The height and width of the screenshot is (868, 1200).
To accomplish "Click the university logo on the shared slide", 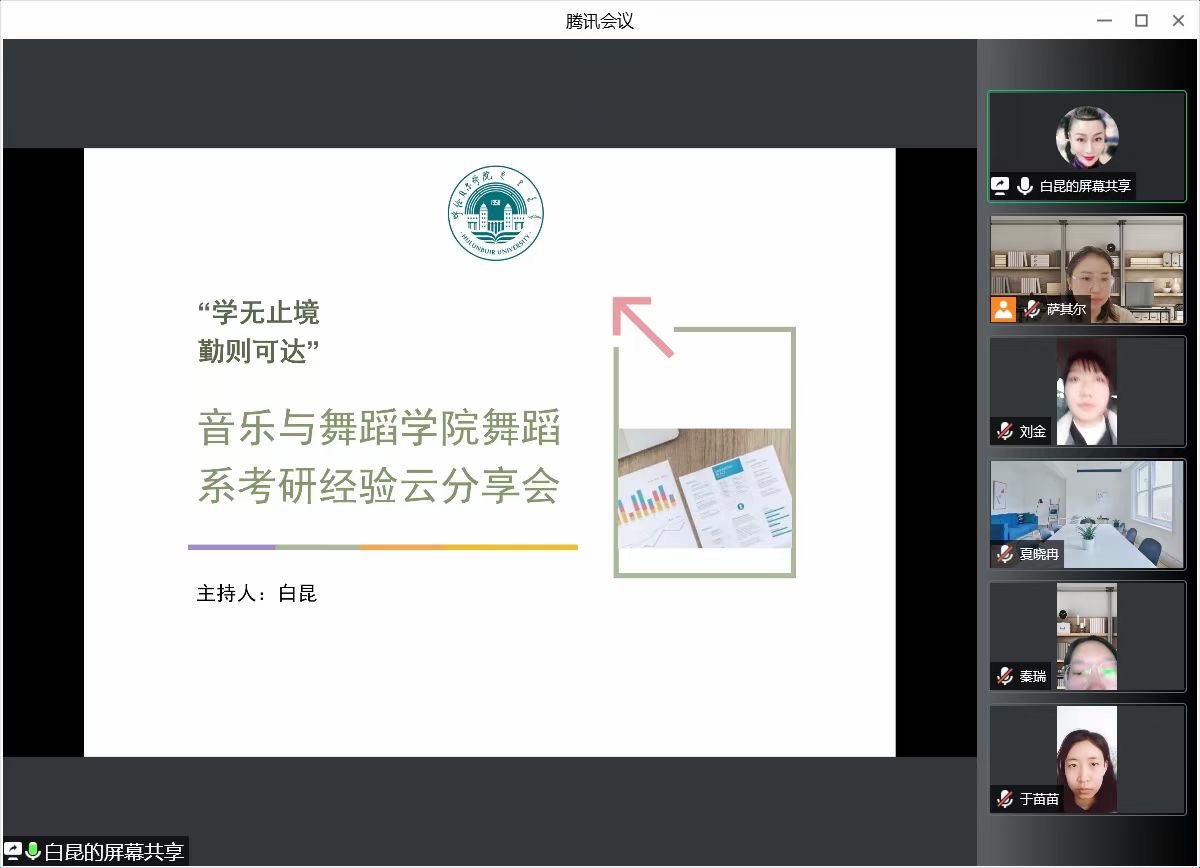I will (x=495, y=213).
